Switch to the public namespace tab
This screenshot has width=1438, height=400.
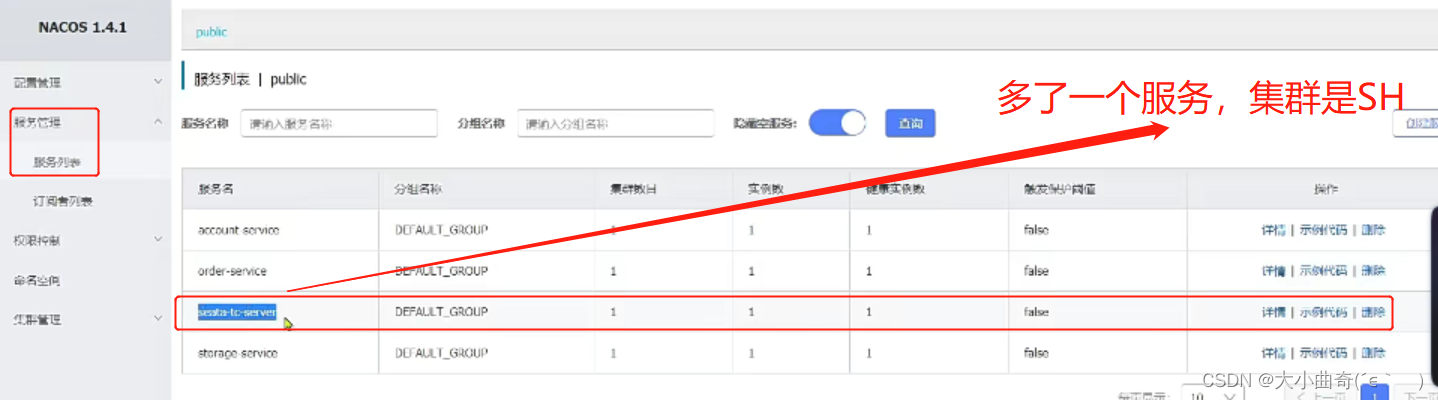coord(211,32)
